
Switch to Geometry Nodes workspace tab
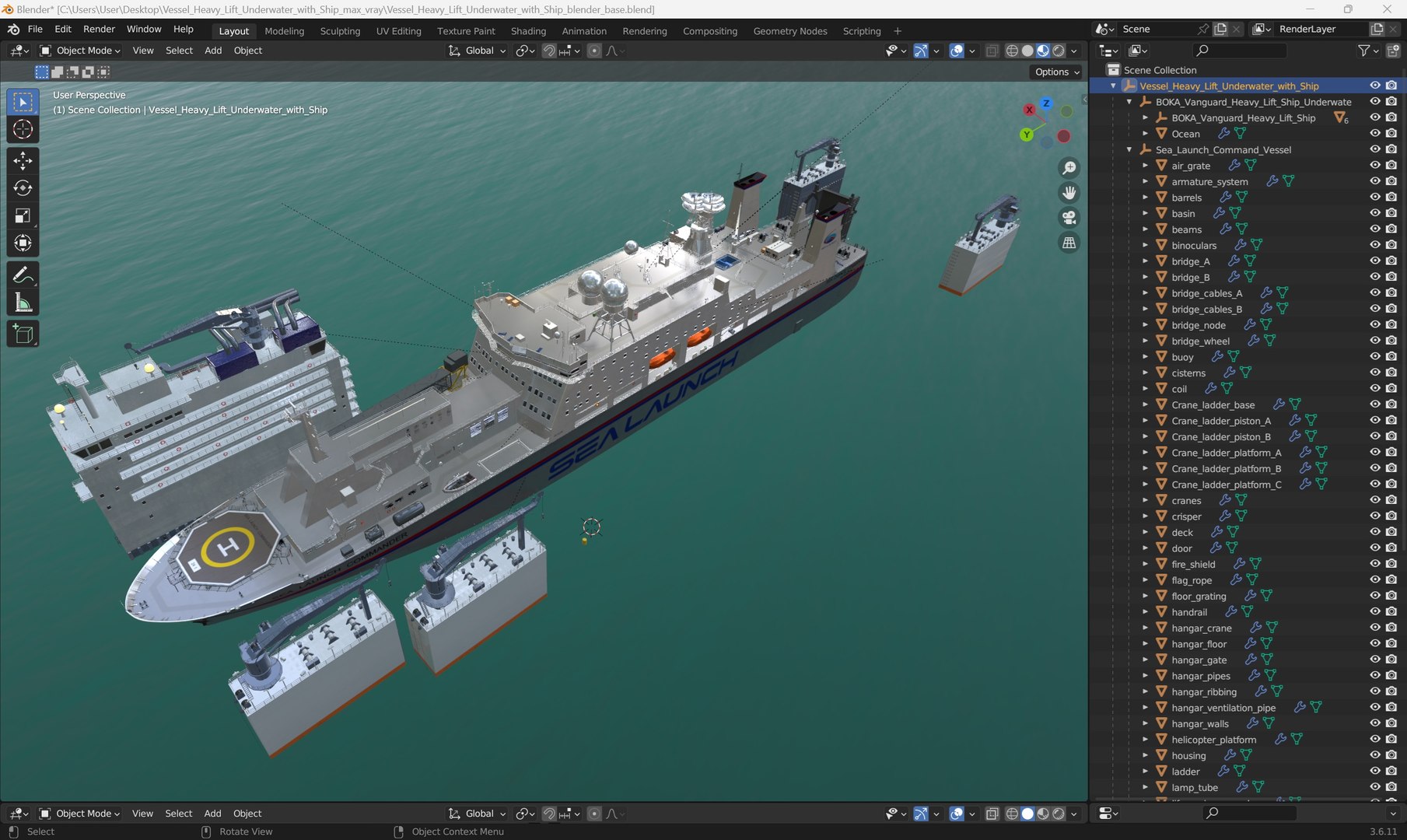[x=790, y=31]
